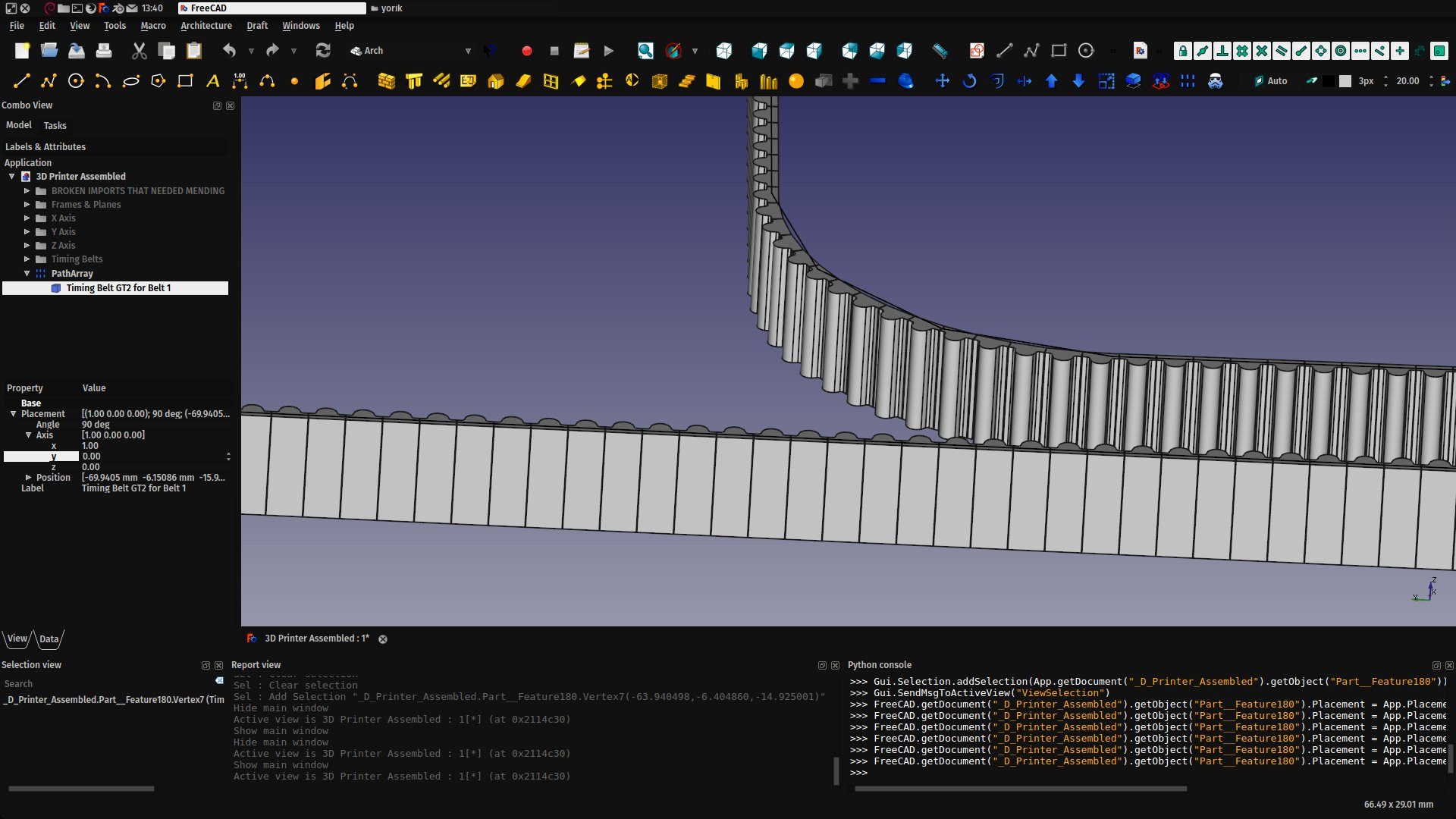
Task: Toggle the snap lock button
Action: tap(1182, 51)
